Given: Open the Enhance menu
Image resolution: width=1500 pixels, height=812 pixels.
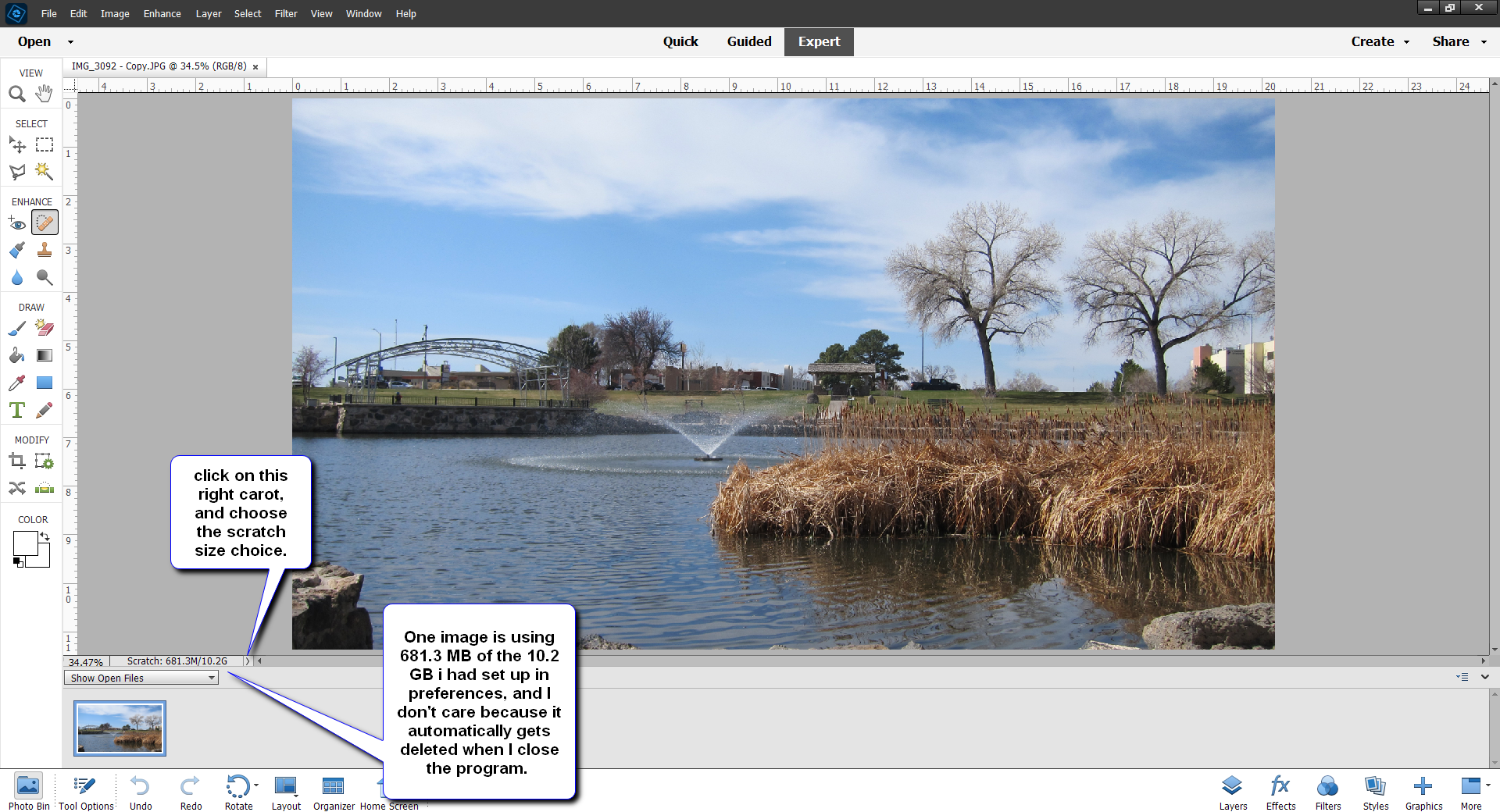Looking at the screenshot, I should click(x=161, y=13).
